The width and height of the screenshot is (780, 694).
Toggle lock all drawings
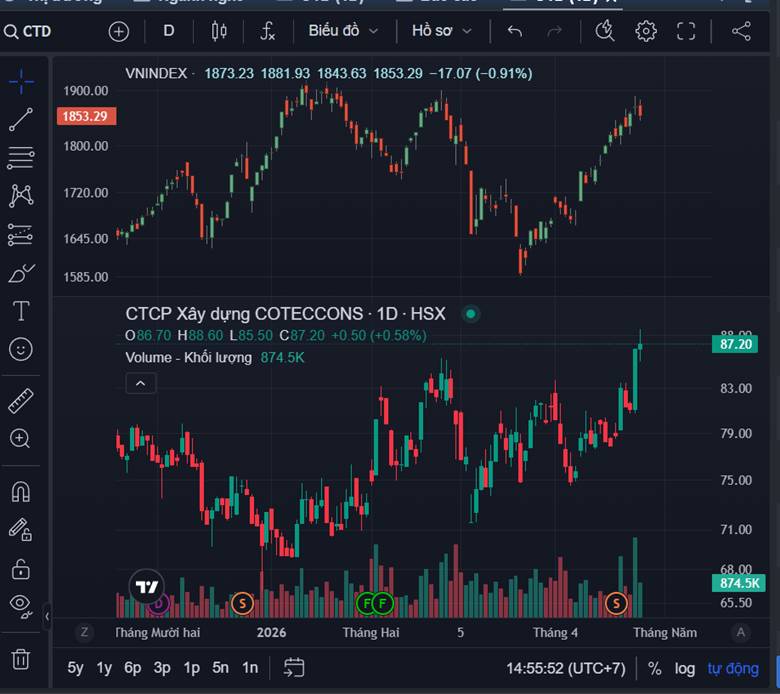pos(21,569)
